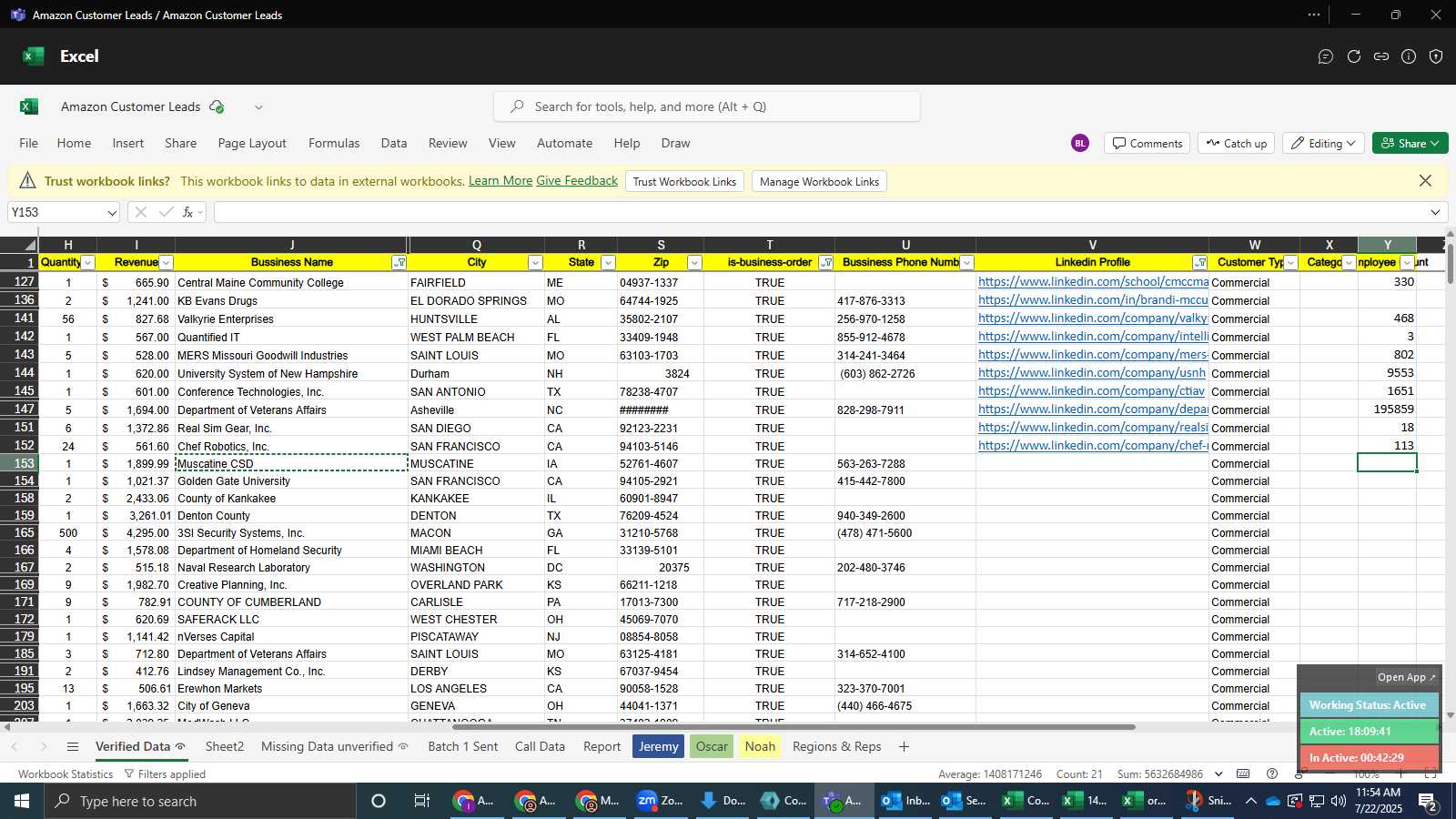This screenshot has height=819, width=1456.
Task: Click the confirm checkmark in formula bar
Action: (x=166, y=212)
